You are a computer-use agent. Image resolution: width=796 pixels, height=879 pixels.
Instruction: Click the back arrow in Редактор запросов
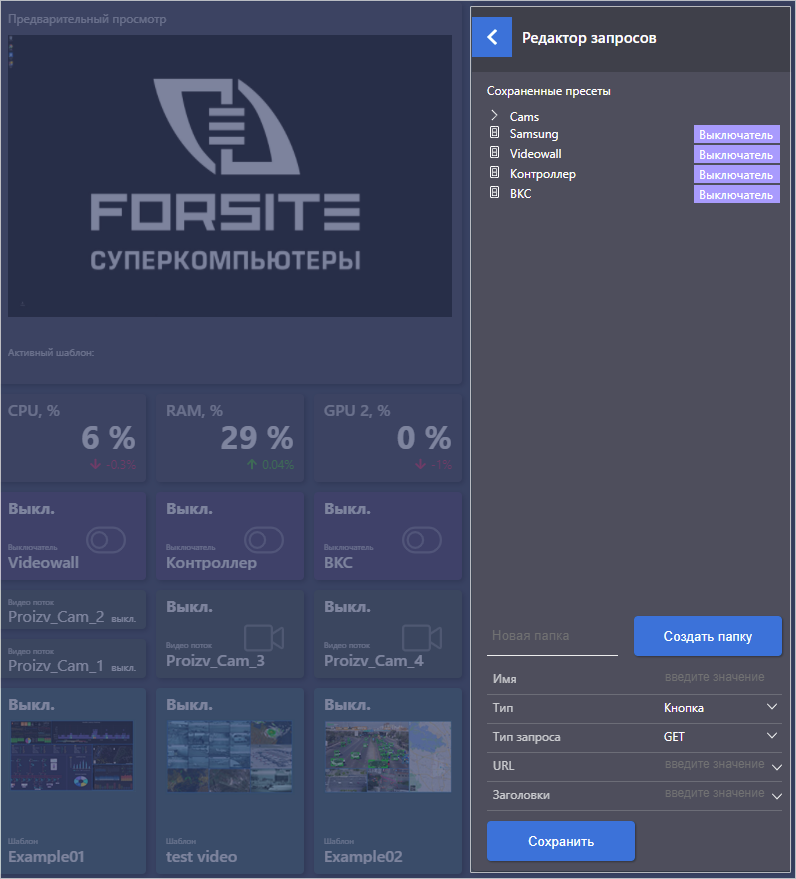coord(492,37)
